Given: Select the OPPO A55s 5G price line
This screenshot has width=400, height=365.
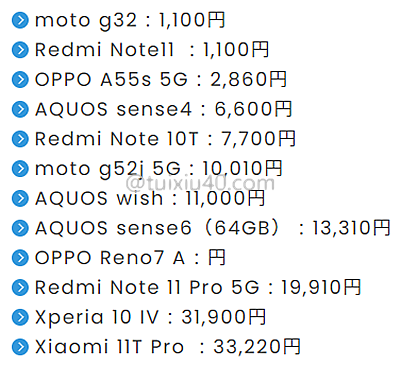Looking at the screenshot, I should [x=161, y=80].
